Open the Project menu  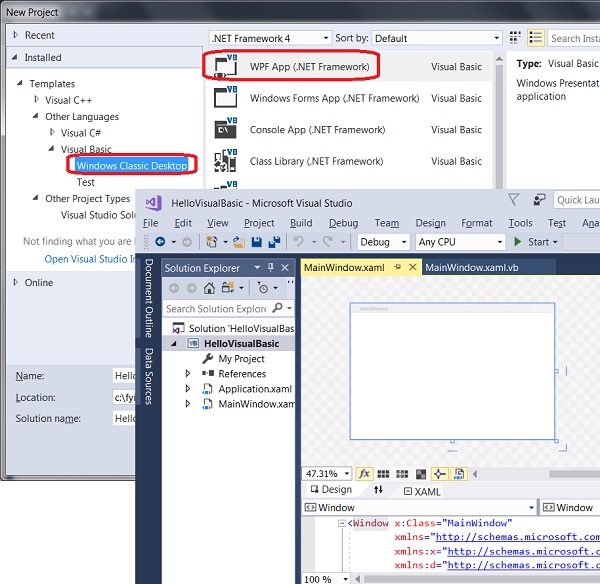(x=259, y=223)
